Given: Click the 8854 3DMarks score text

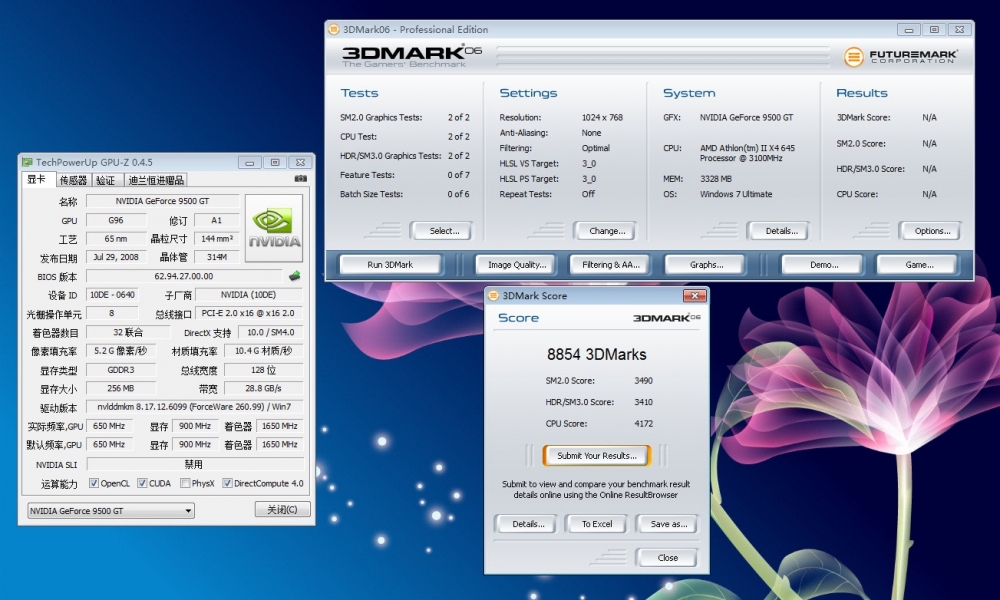Looking at the screenshot, I should tap(597, 355).
